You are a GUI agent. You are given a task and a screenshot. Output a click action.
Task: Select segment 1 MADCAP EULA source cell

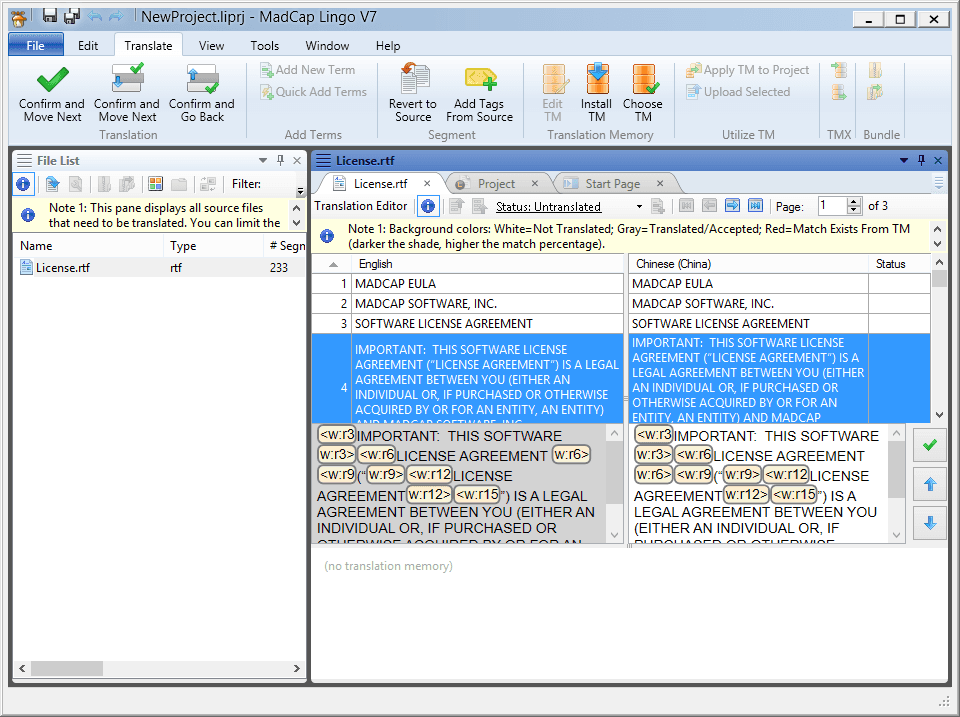pos(488,283)
